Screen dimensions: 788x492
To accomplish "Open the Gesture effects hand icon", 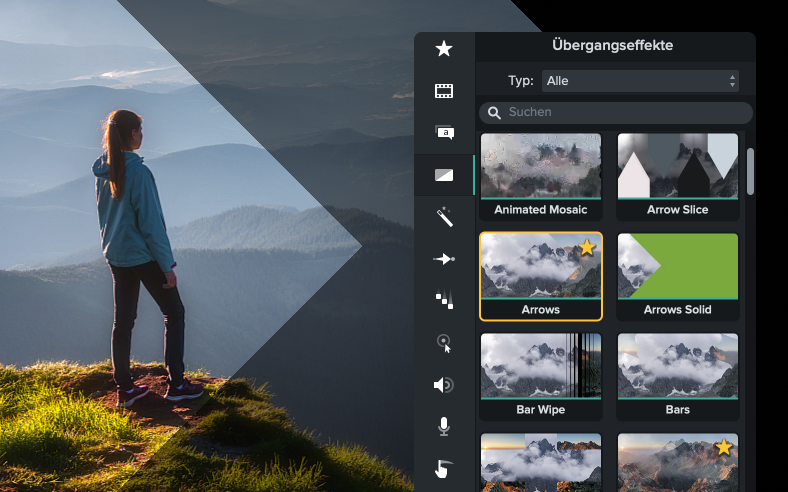I will coord(443,469).
